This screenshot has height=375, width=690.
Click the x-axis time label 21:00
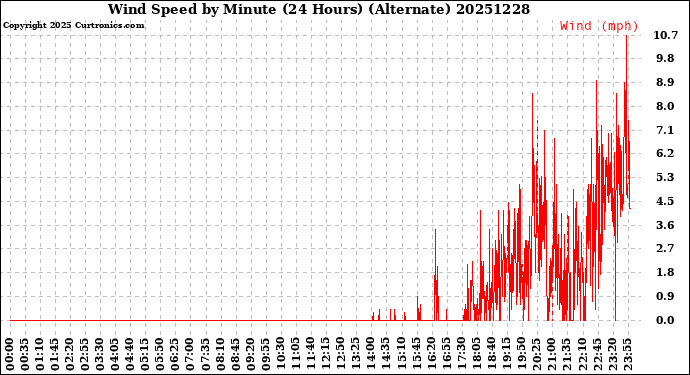(x=552, y=355)
